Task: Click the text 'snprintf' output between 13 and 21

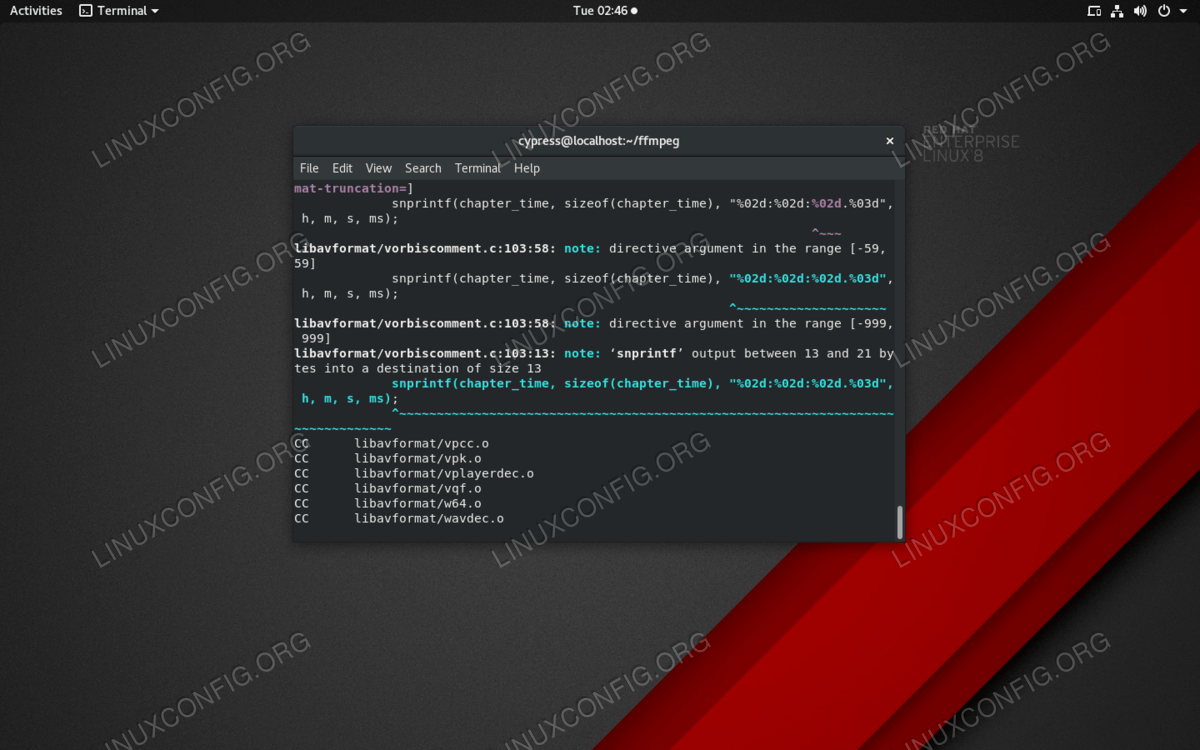Action: tap(740, 353)
